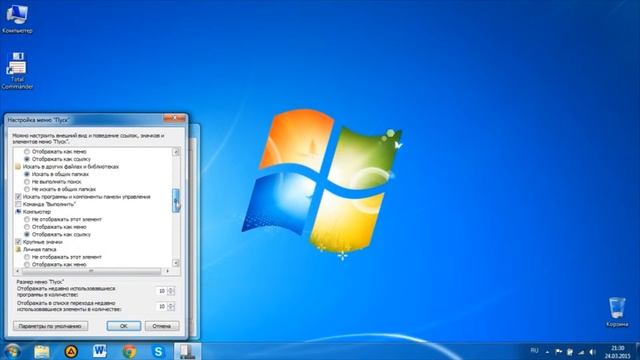Click the Отмена cancel button
The image size is (640, 360).
coord(162,326)
